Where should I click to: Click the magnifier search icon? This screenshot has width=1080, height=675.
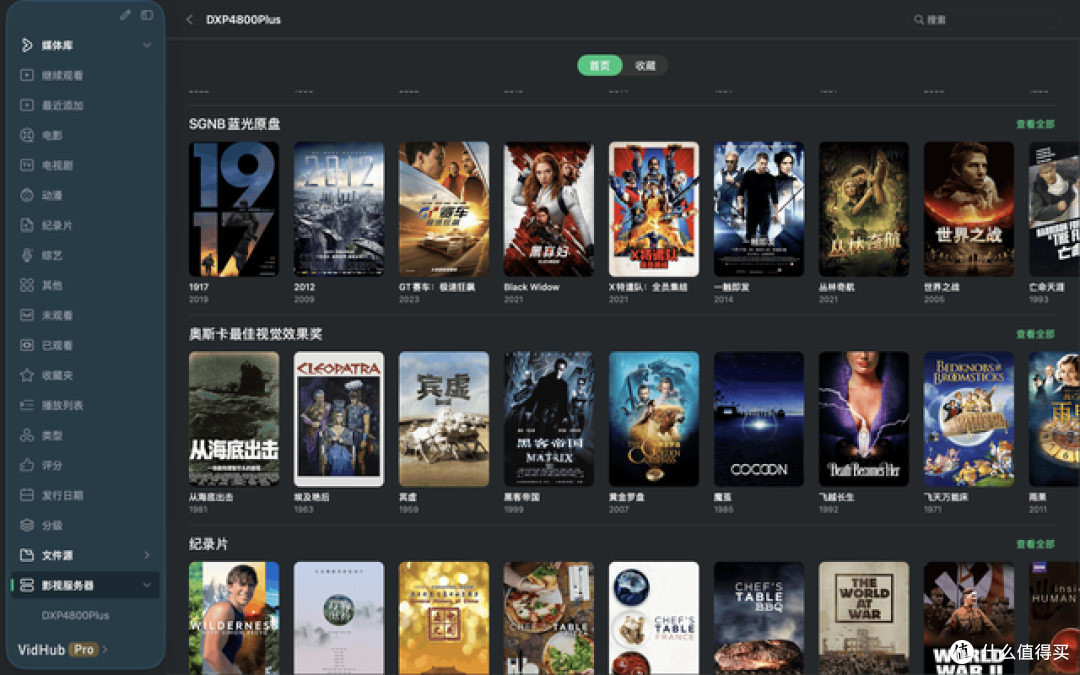[x=919, y=20]
